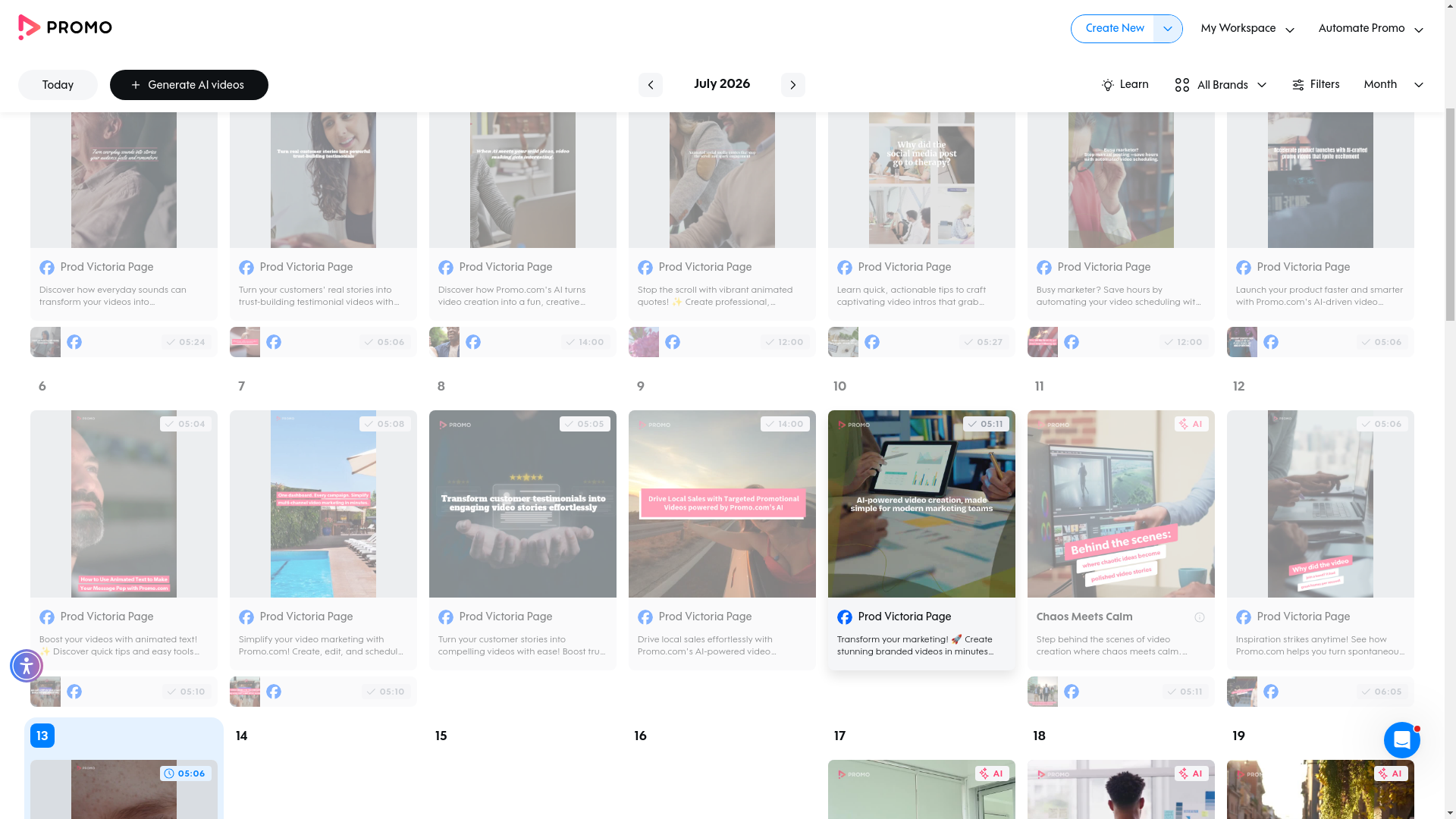1456x819 pixels.
Task: Open the 'Behind the scenes' video thumbnail
Action: (1121, 504)
